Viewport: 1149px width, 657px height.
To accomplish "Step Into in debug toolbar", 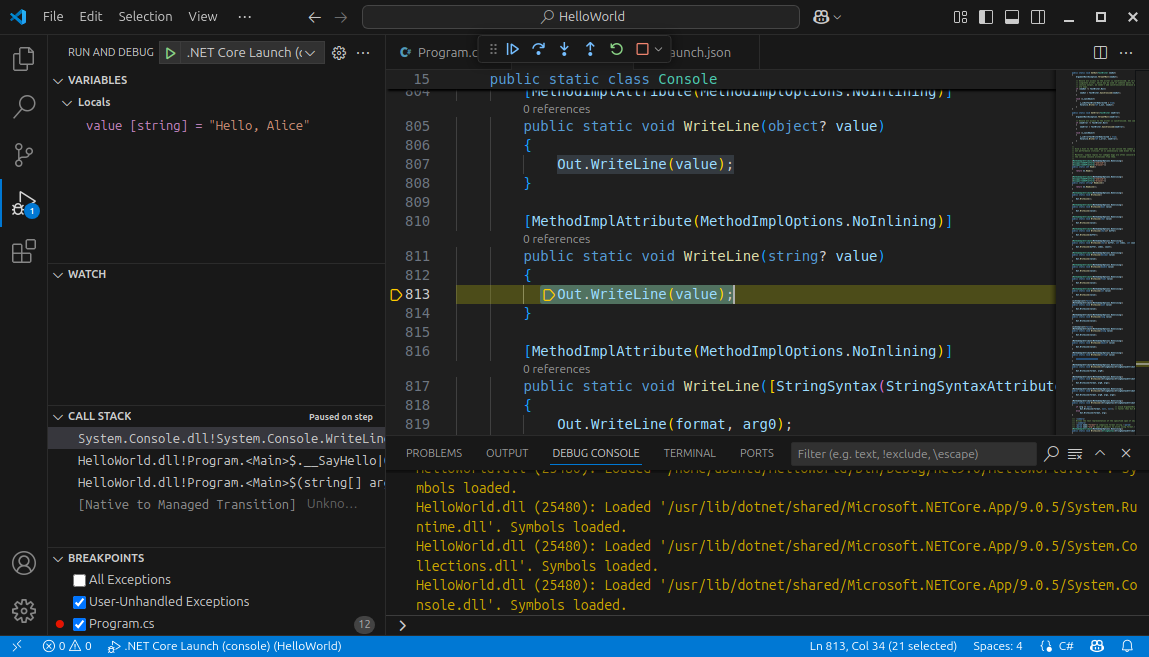I will click(x=564, y=49).
